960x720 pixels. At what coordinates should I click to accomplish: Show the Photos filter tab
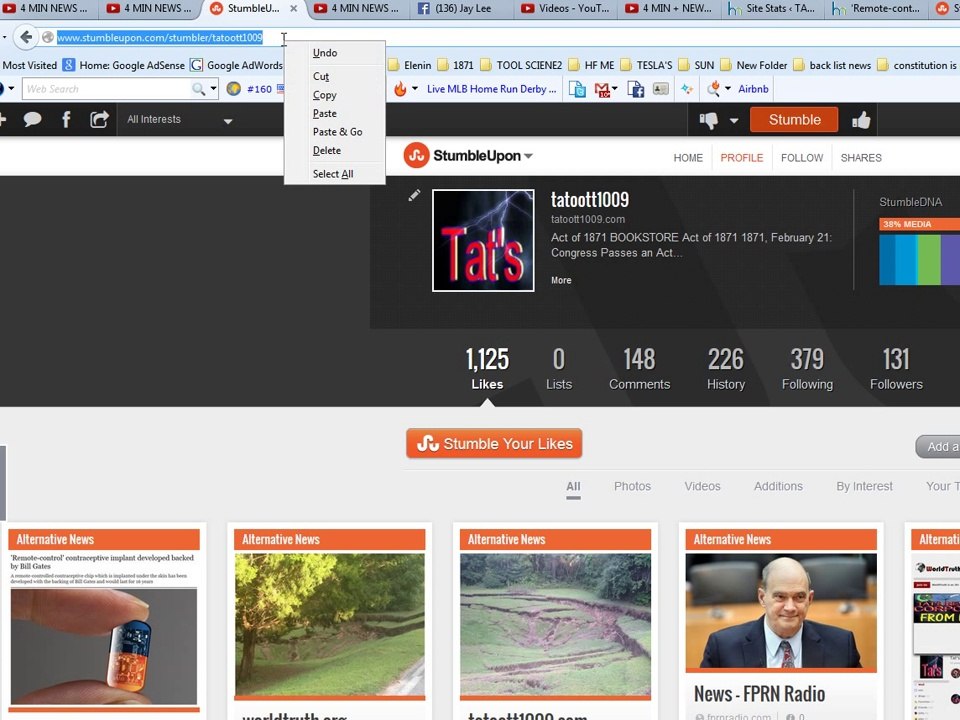632,486
